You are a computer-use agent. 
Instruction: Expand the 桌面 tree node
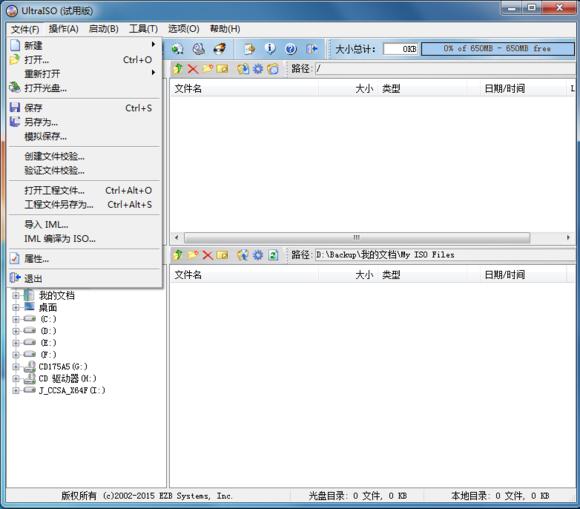tap(16, 307)
